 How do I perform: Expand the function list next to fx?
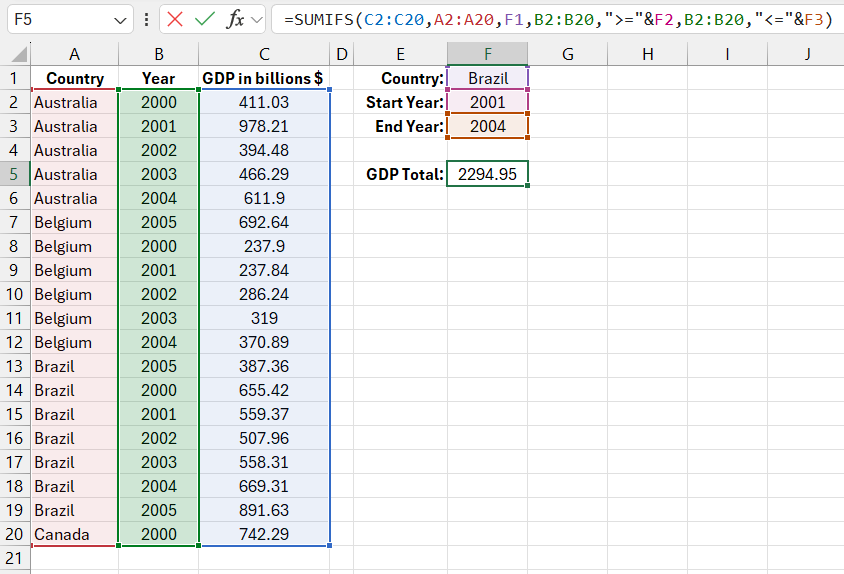257,20
